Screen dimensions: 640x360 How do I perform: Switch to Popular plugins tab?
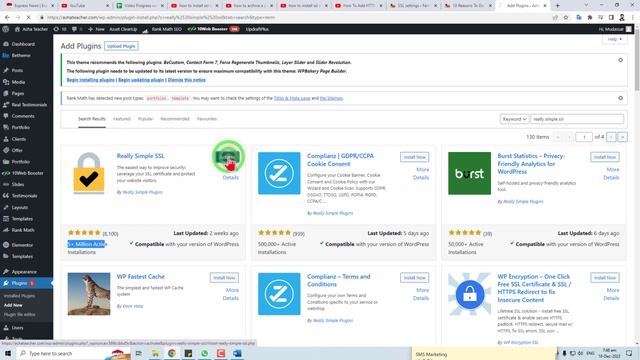[x=145, y=119]
